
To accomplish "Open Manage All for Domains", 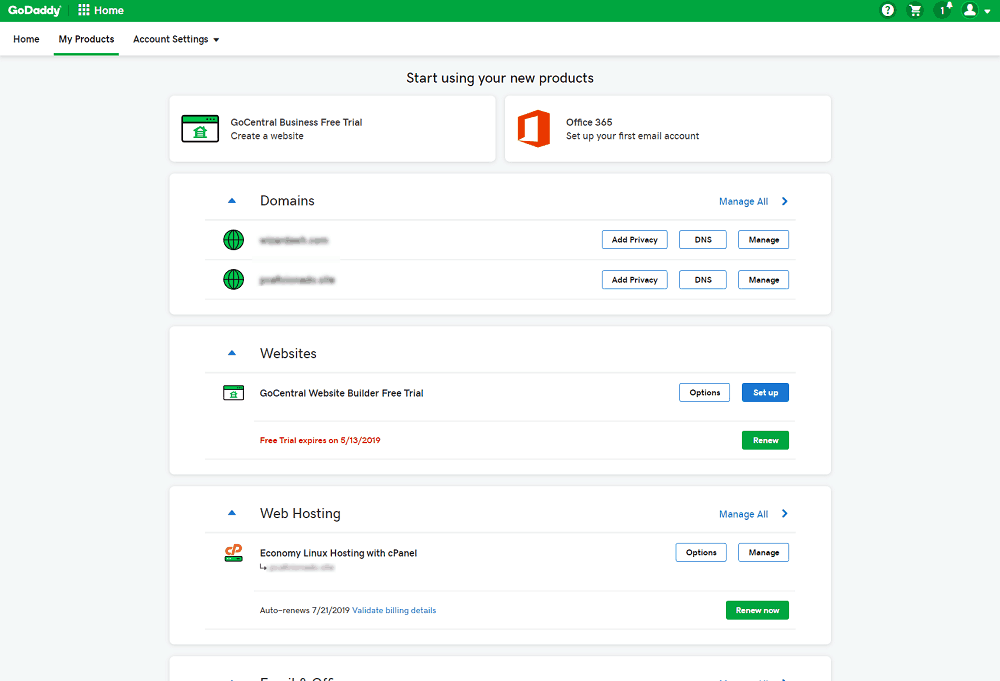I will pos(744,201).
